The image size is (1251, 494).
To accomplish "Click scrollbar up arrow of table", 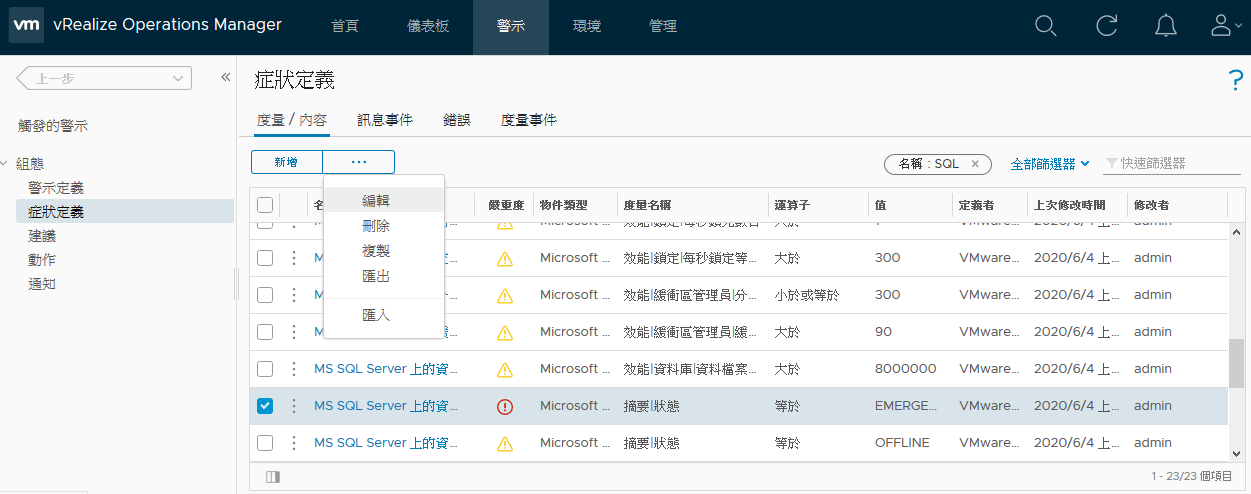I will (x=1237, y=231).
